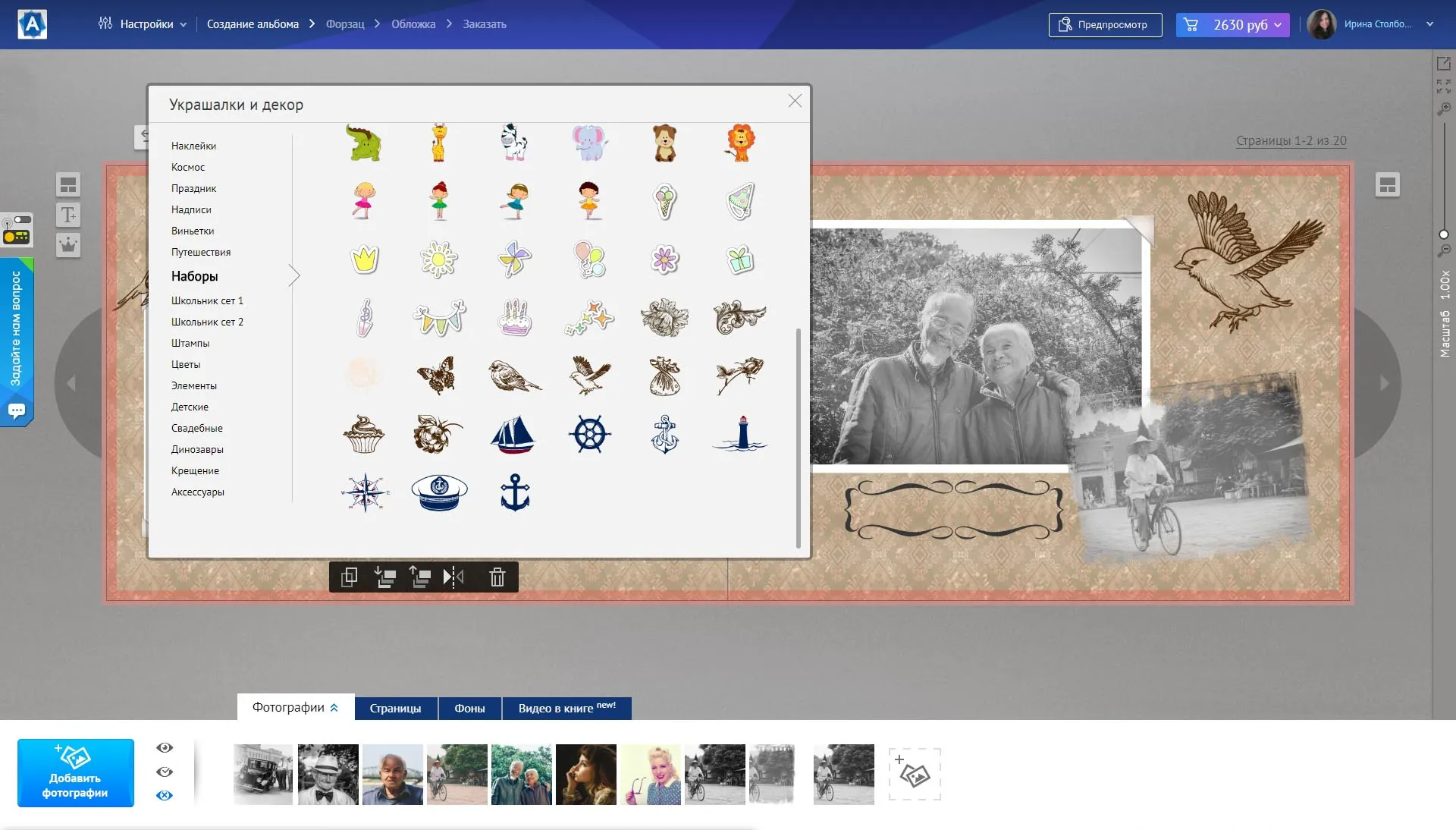Pick the brown butterfly stamp

coord(437,376)
